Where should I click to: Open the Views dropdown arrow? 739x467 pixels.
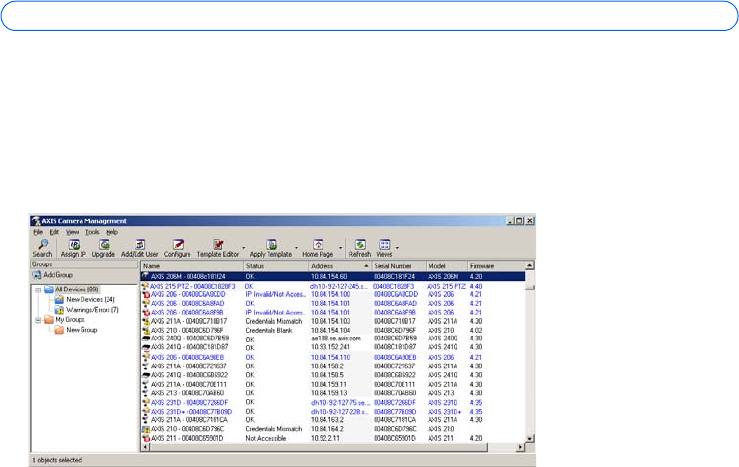398,248
